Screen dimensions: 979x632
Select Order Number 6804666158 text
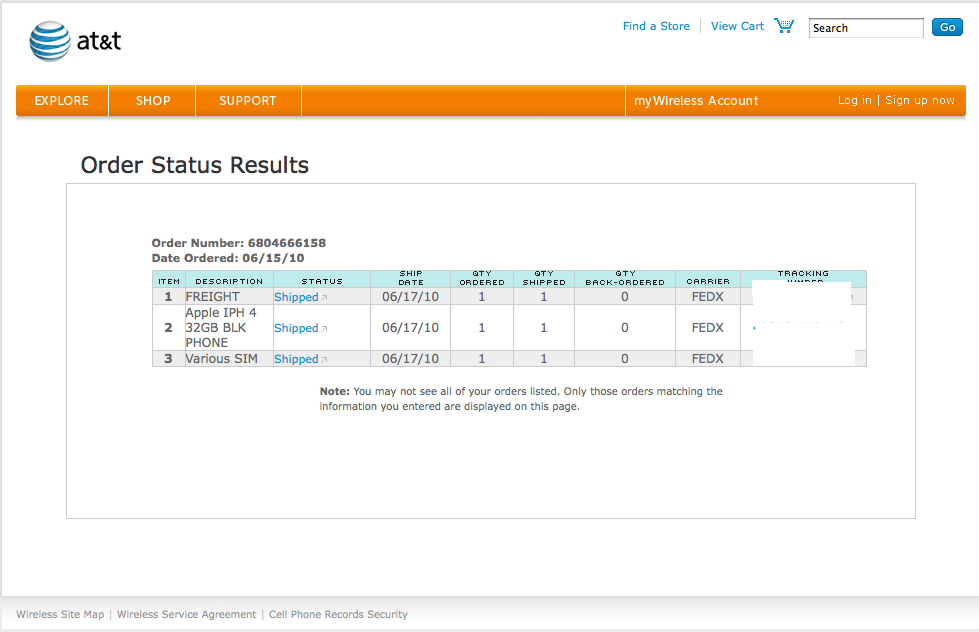coord(239,243)
